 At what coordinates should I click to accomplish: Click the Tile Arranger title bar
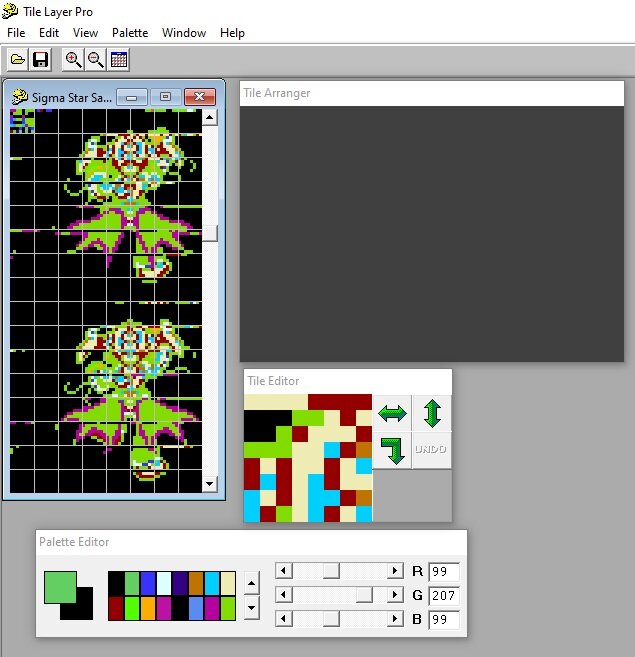coord(432,93)
